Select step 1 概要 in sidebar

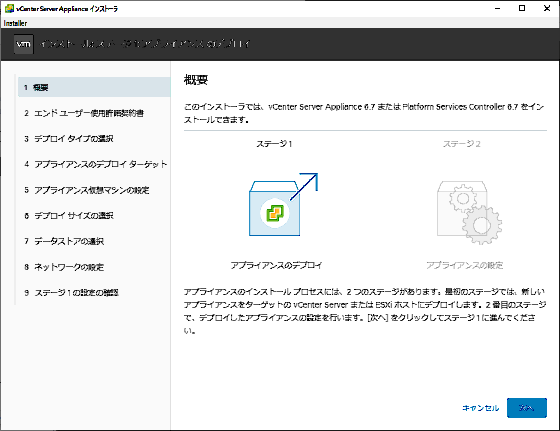pyautogui.click(x=94, y=87)
